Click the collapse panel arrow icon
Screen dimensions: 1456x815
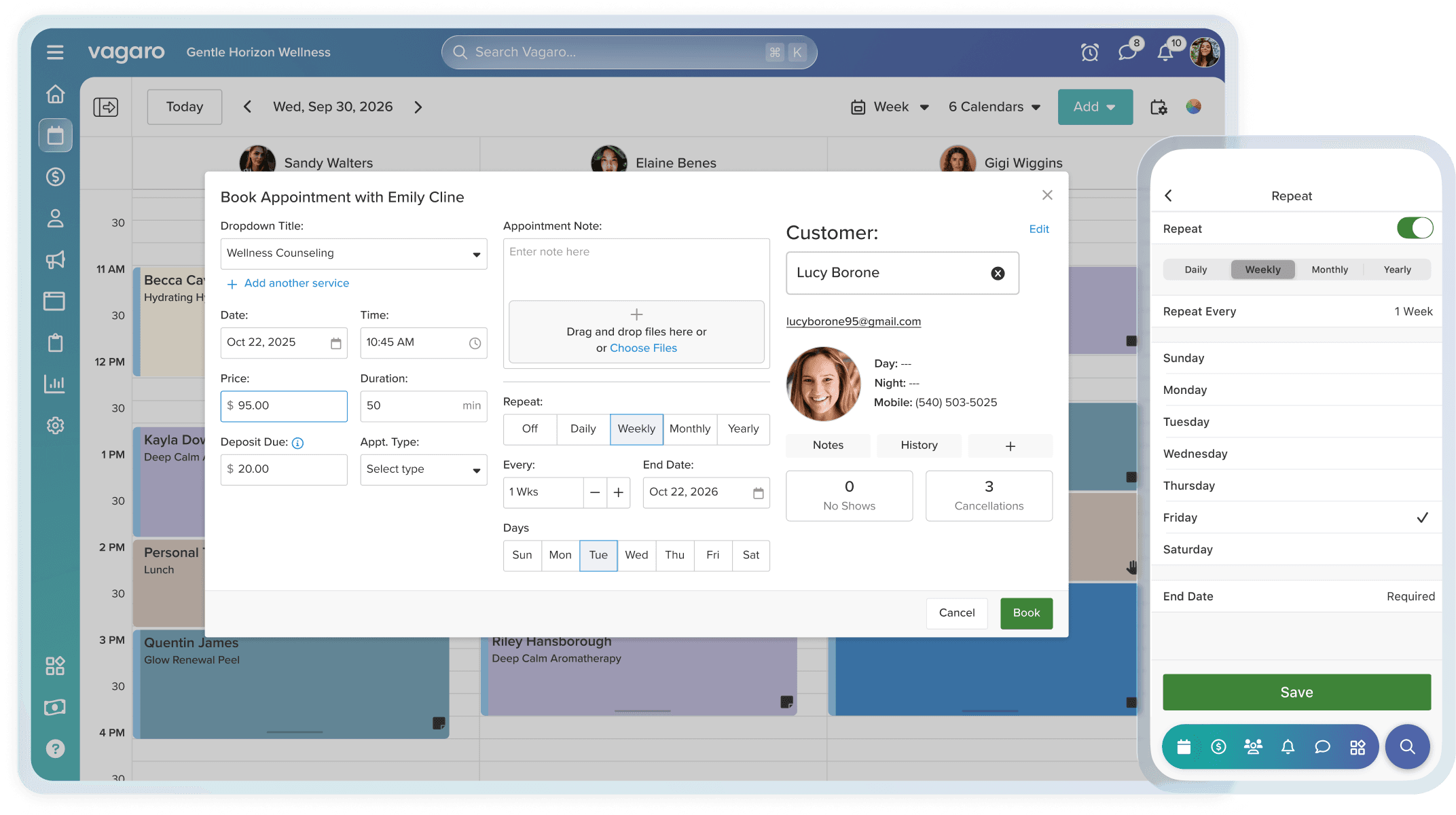coord(106,107)
